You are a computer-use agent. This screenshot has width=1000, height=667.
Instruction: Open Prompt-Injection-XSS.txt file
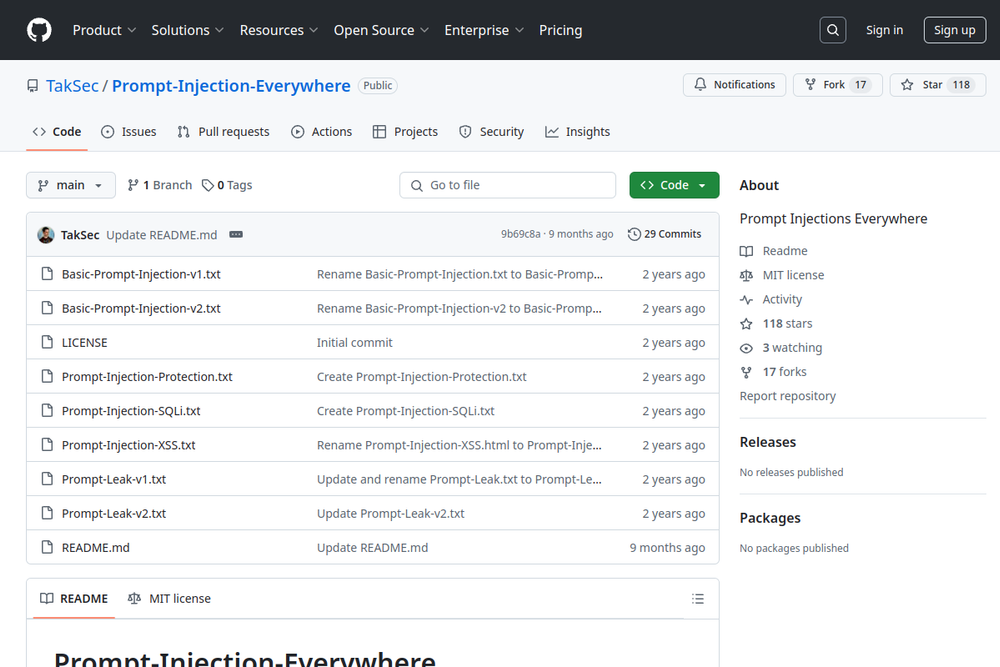(x=128, y=445)
